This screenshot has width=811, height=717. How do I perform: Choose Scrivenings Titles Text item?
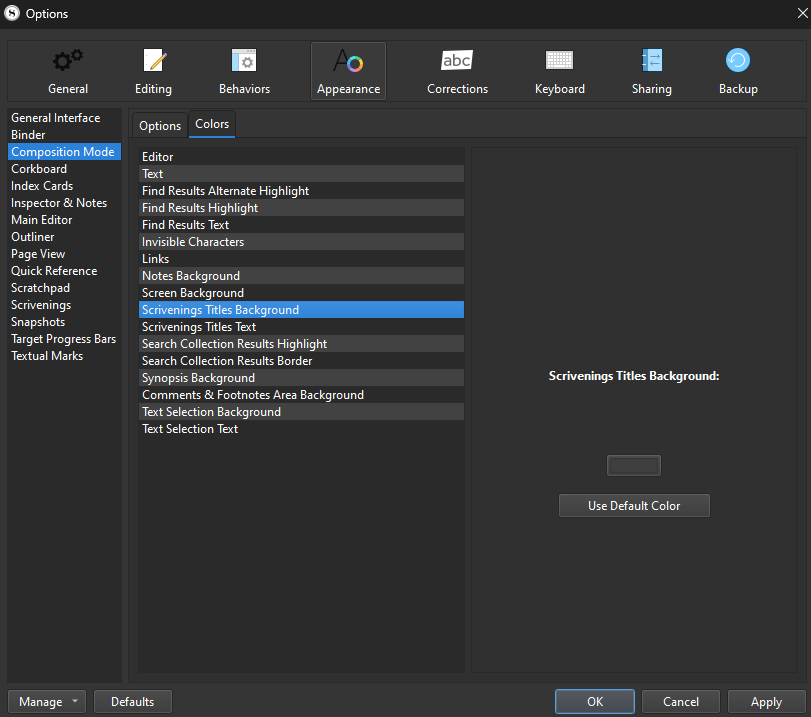click(302, 327)
